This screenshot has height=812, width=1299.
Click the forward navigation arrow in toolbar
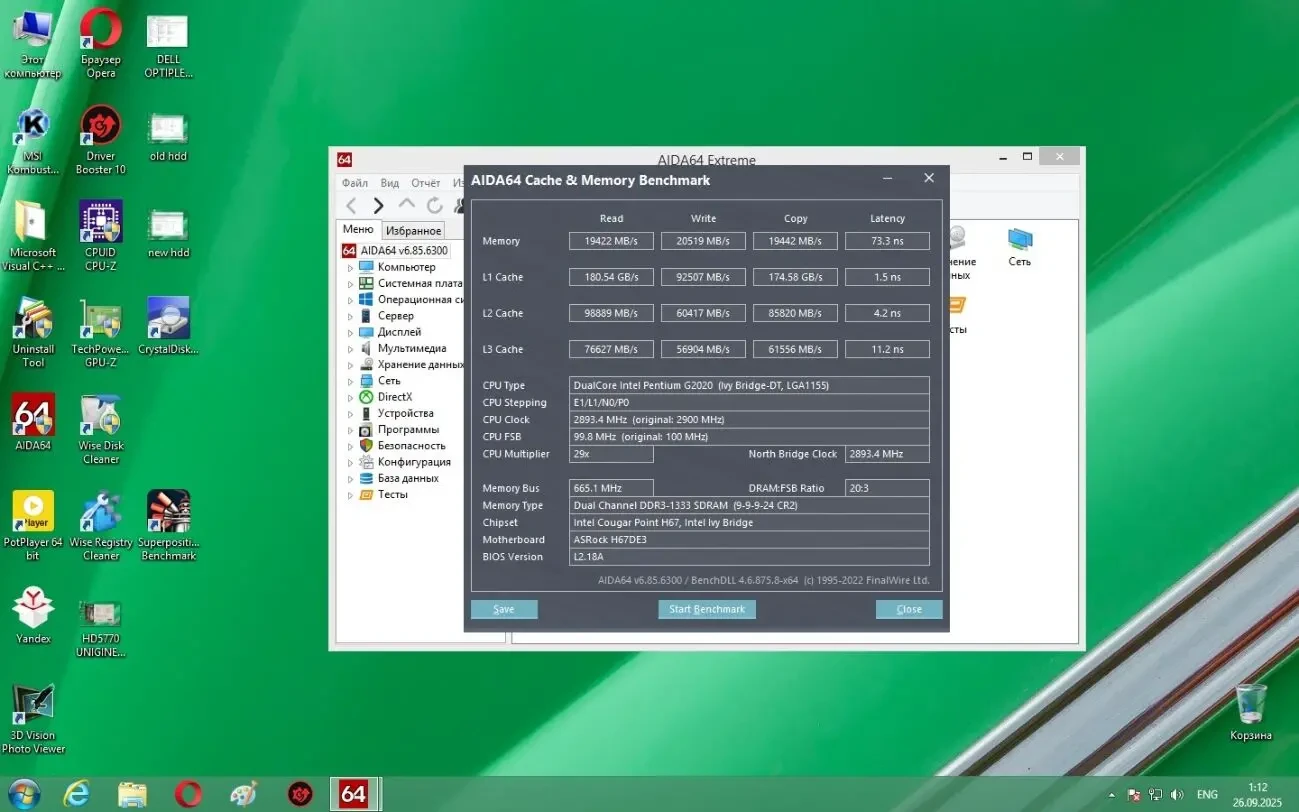pos(378,206)
